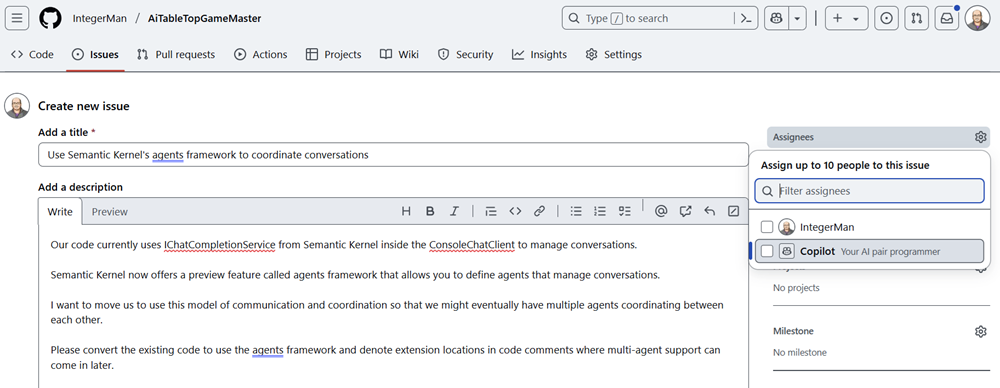Open the command palette icon

(x=746, y=19)
